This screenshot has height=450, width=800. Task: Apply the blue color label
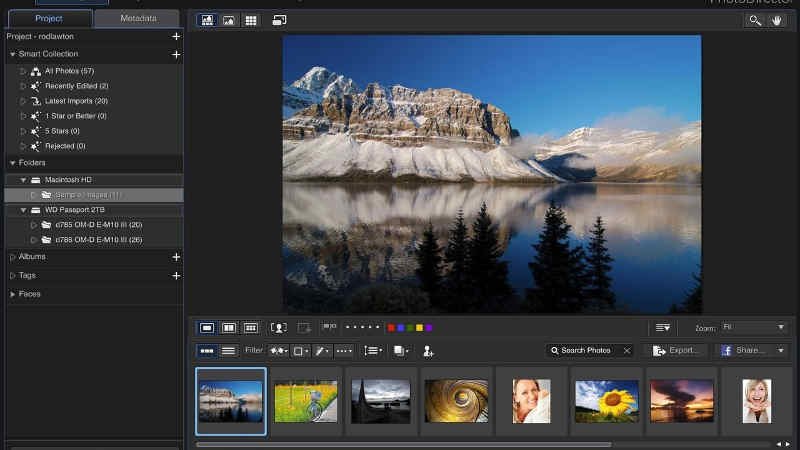pos(401,328)
